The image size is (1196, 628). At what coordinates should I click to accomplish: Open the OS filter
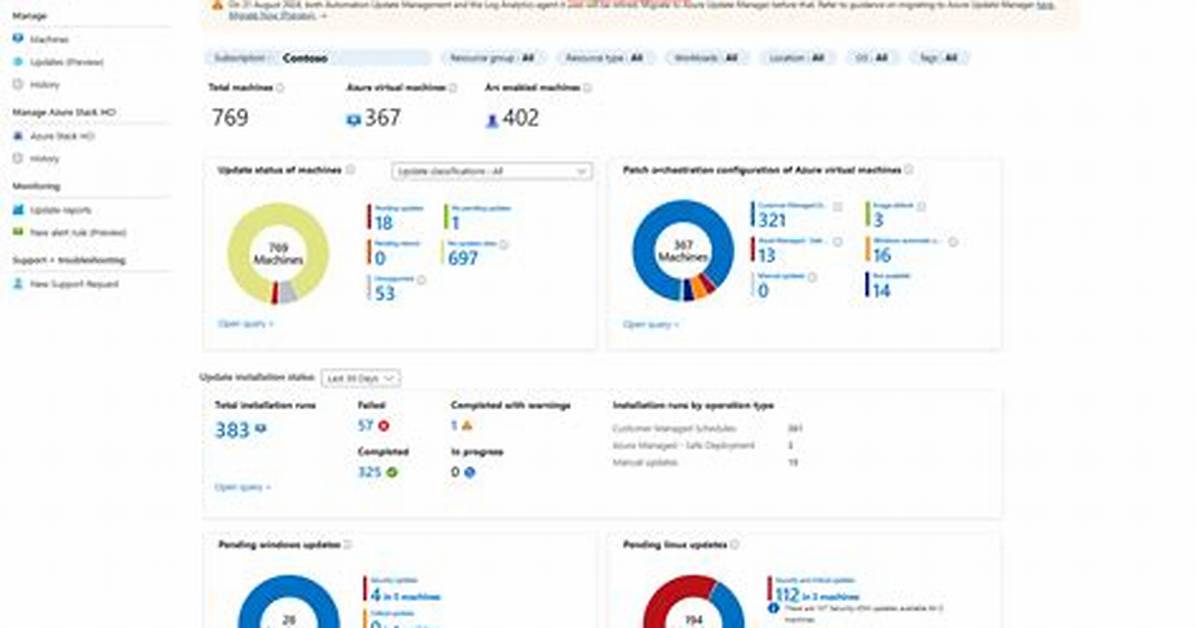pyautogui.click(x=872, y=58)
